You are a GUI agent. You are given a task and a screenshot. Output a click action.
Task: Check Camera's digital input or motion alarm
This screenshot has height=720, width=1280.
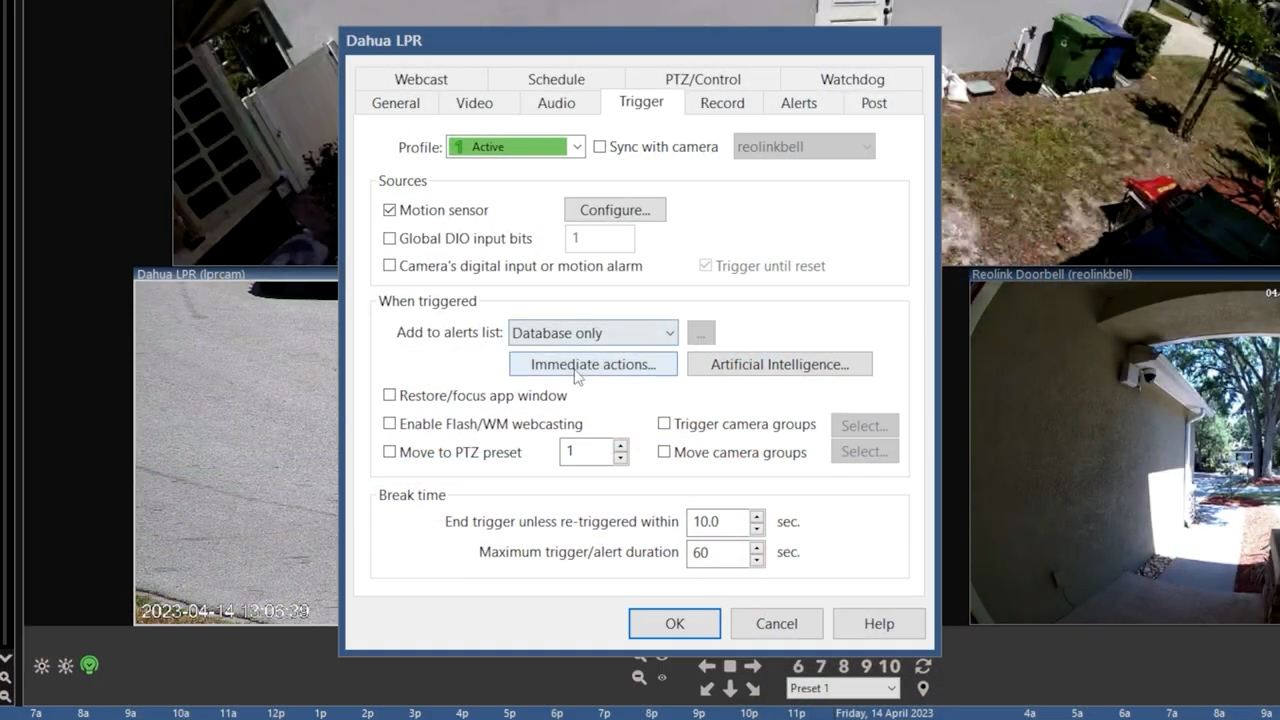(x=390, y=266)
